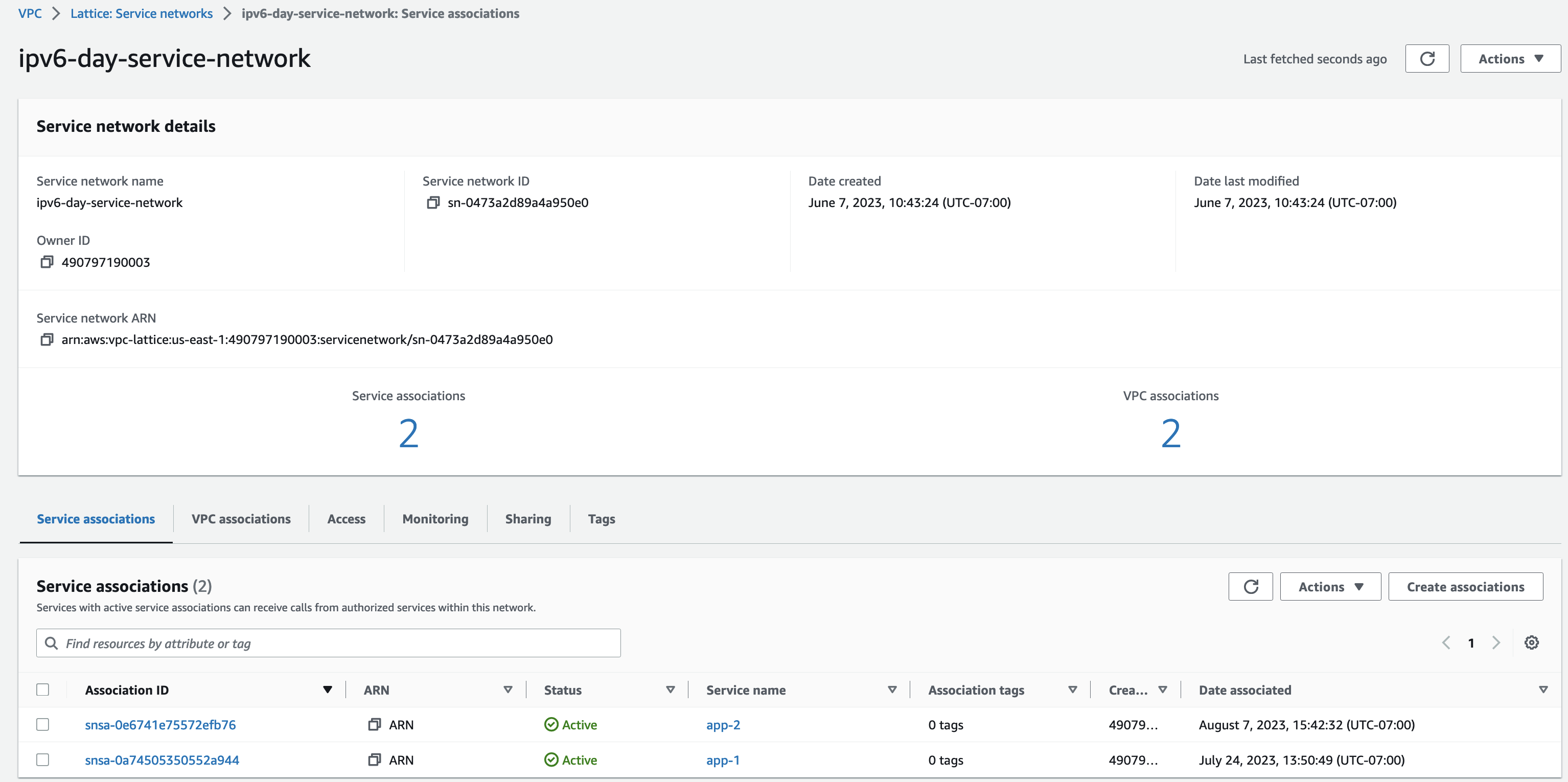Switch to VPC associations tab

pos(241,519)
